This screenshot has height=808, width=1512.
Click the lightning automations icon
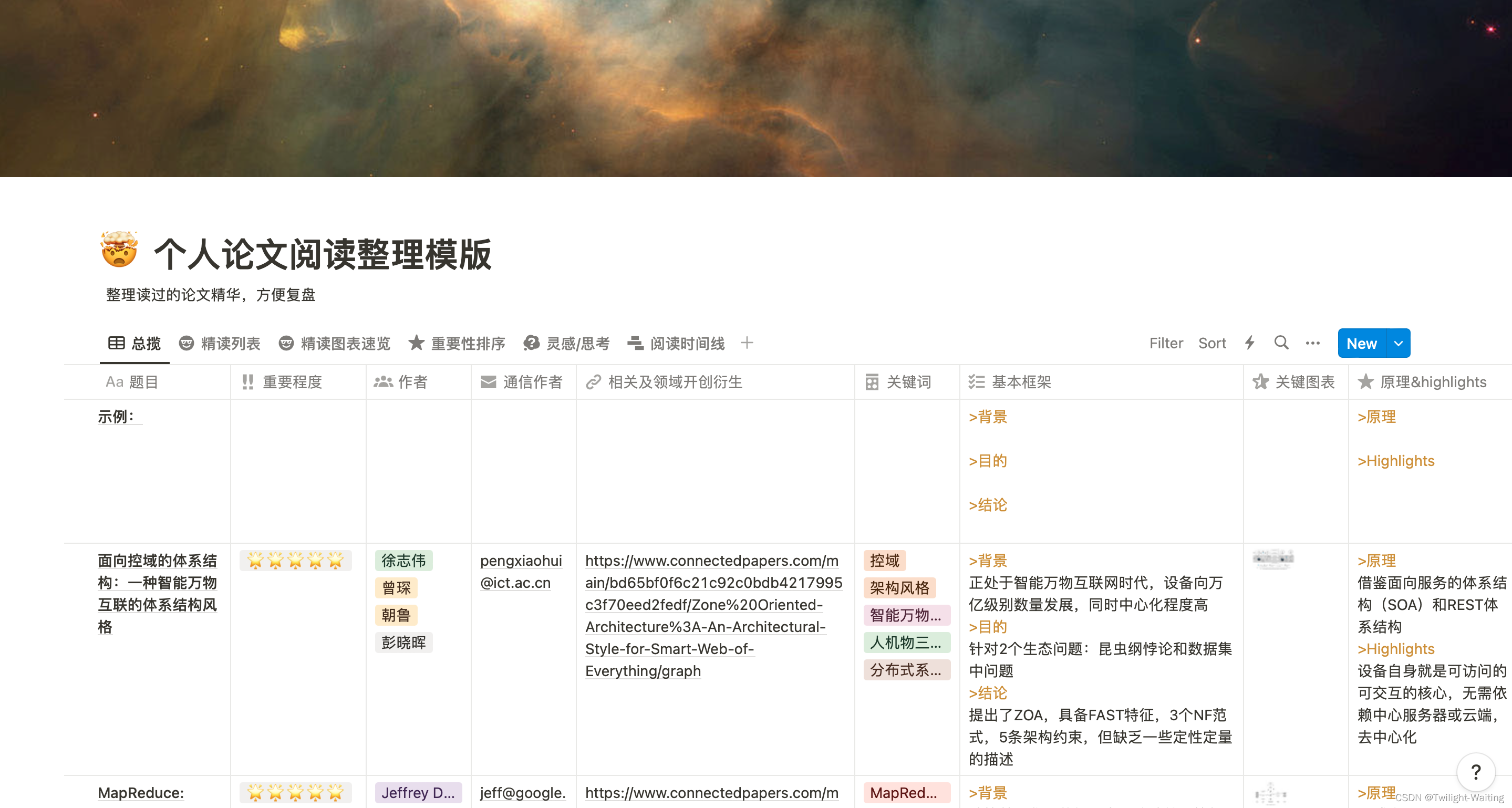coord(1250,343)
